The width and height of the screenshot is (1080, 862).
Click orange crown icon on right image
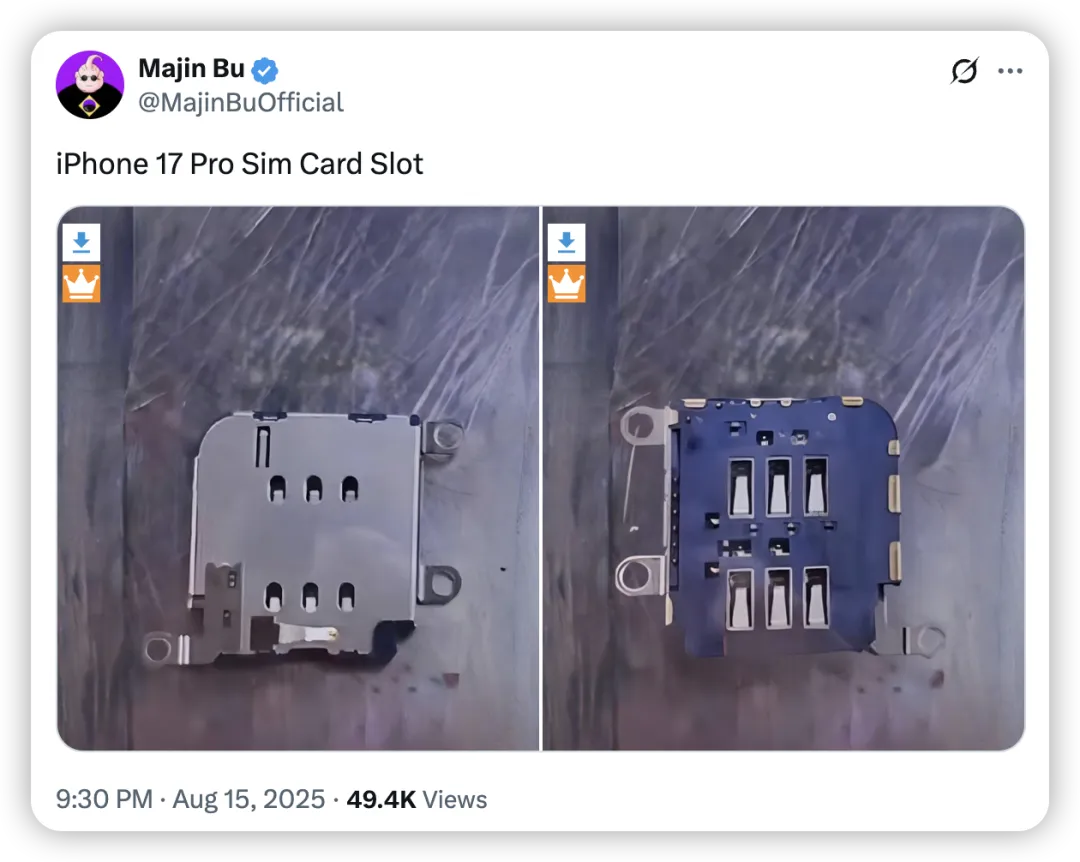pyautogui.click(x=566, y=284)
